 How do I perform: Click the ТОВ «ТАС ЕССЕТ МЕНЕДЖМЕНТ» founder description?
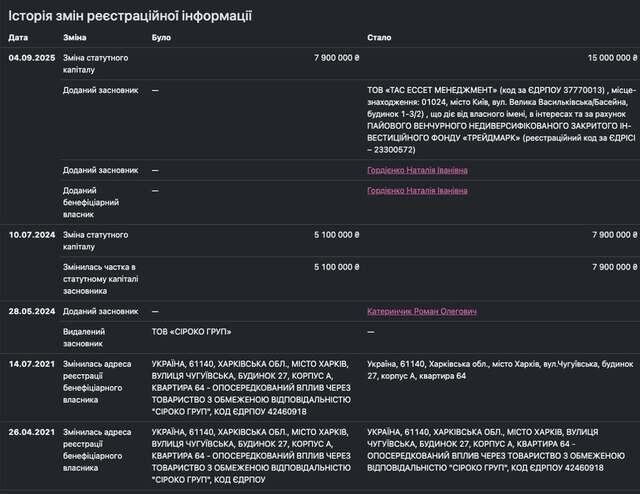point(502,120)
